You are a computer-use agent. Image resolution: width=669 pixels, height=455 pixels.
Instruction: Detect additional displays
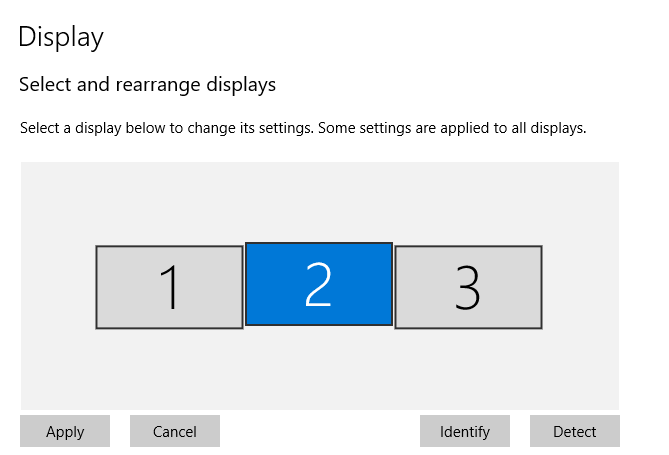[575, 432]
